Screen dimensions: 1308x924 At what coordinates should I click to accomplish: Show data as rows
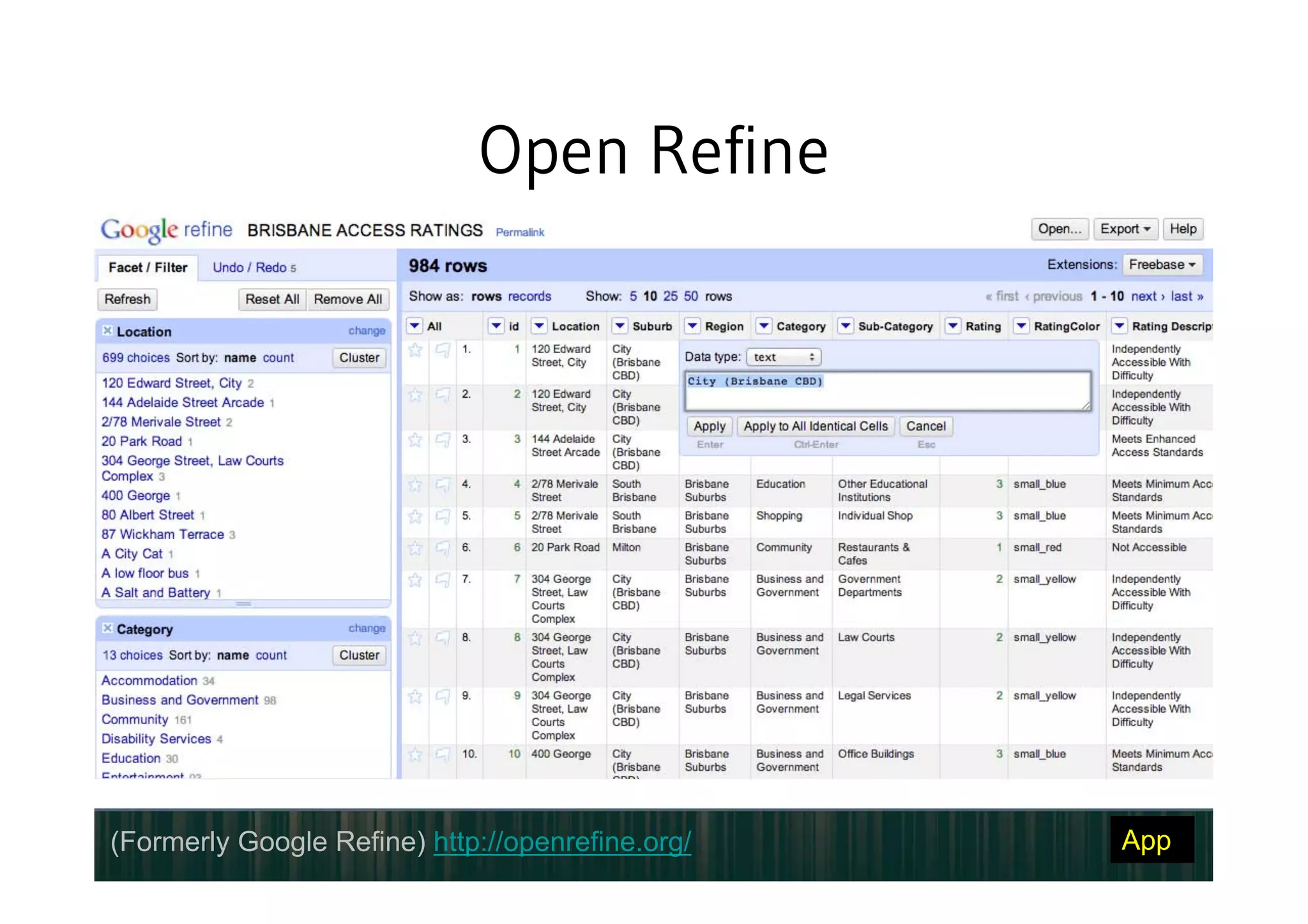[487, 296]
